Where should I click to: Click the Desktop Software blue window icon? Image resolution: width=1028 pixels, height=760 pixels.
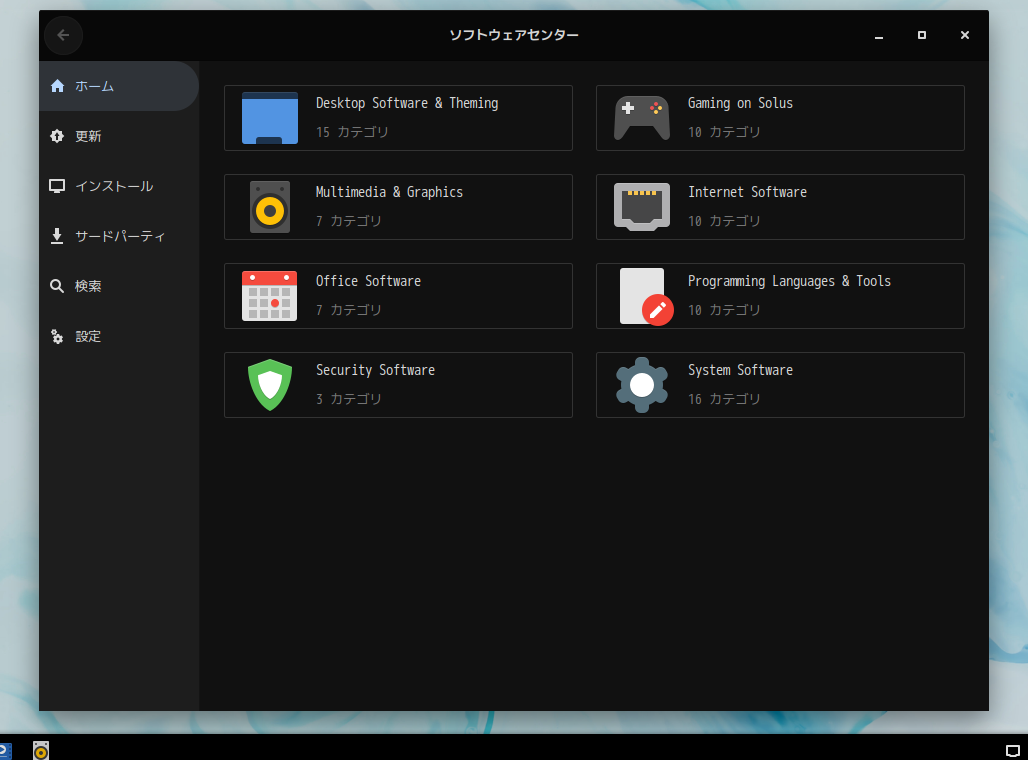pos(269,118)
